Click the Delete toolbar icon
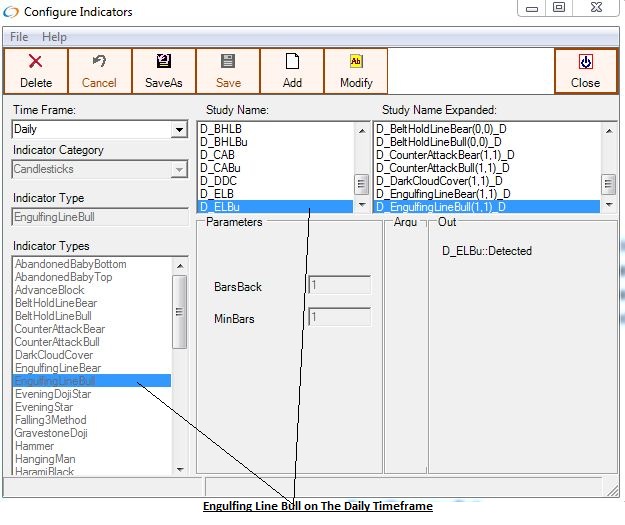 36,62
